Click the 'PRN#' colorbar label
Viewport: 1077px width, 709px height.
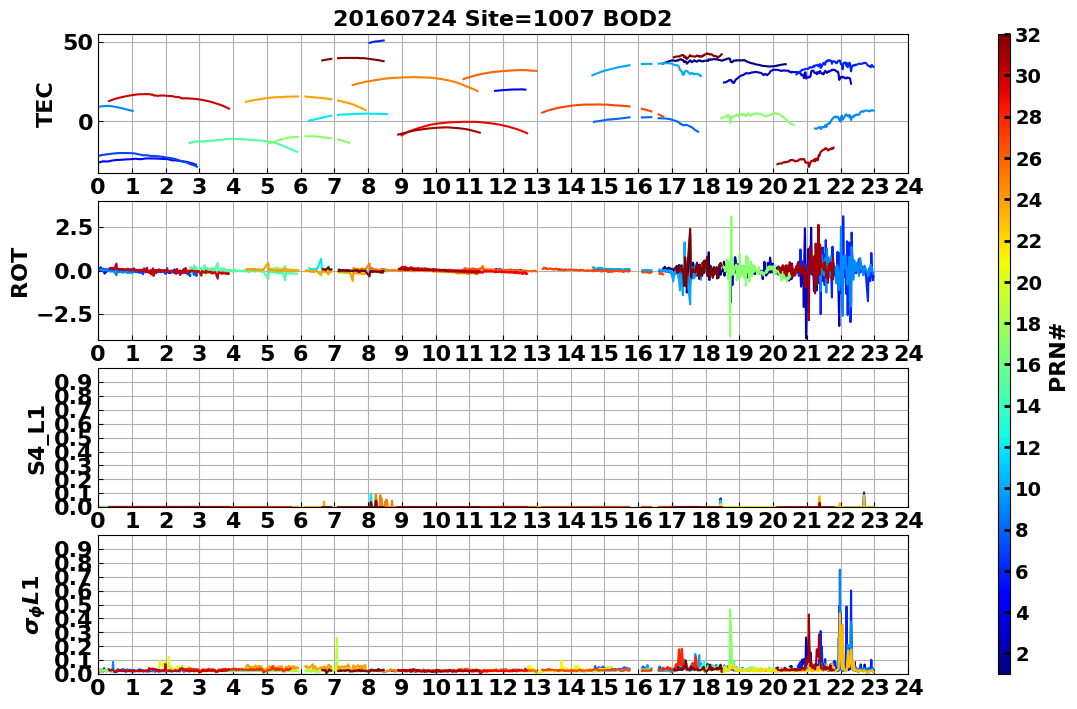(x=1058, y=357)
